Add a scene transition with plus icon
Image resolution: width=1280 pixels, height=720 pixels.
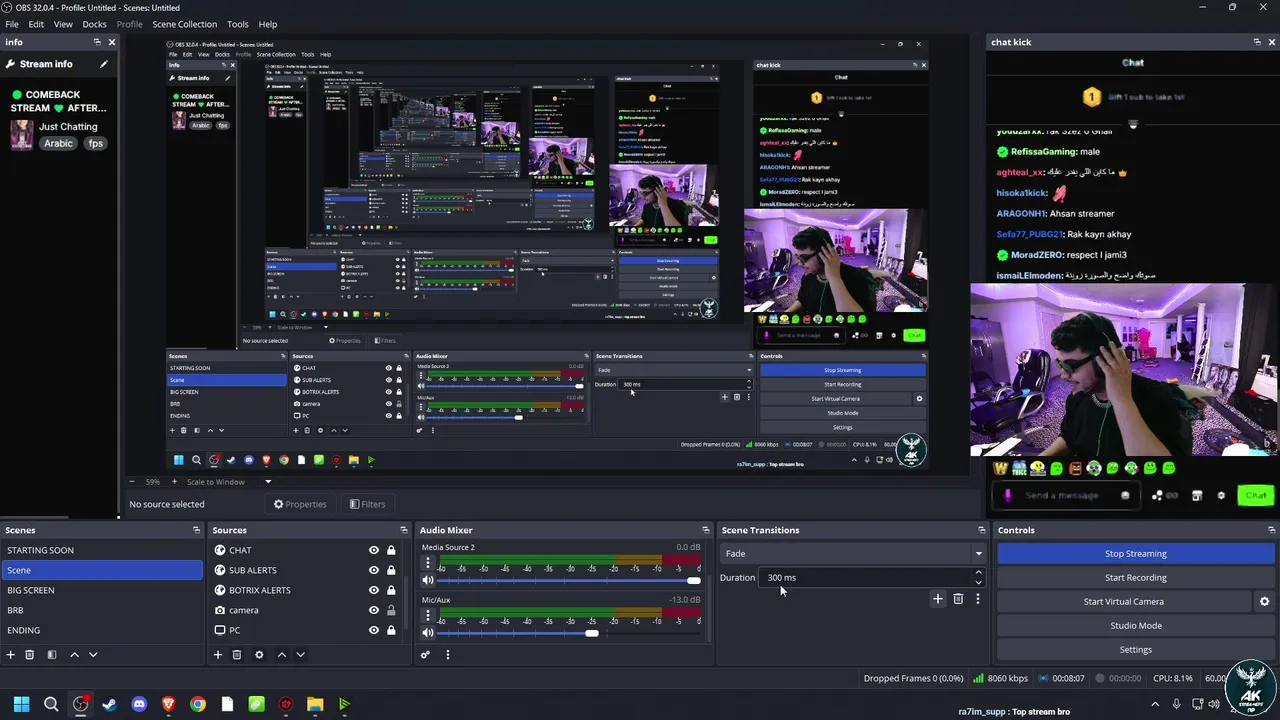coord(937,599)
